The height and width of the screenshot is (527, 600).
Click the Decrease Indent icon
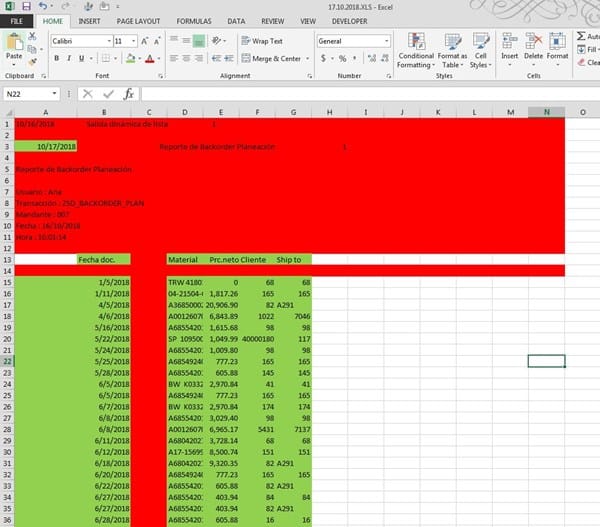pyautogui.click(x=217, y=58)
